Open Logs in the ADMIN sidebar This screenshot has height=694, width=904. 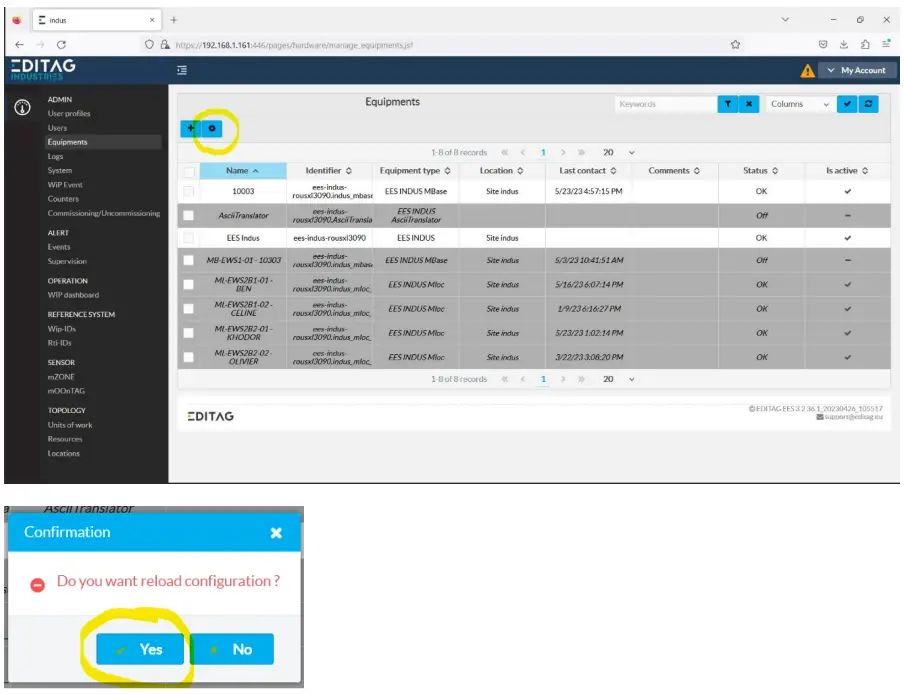click(x=56, y=157)
